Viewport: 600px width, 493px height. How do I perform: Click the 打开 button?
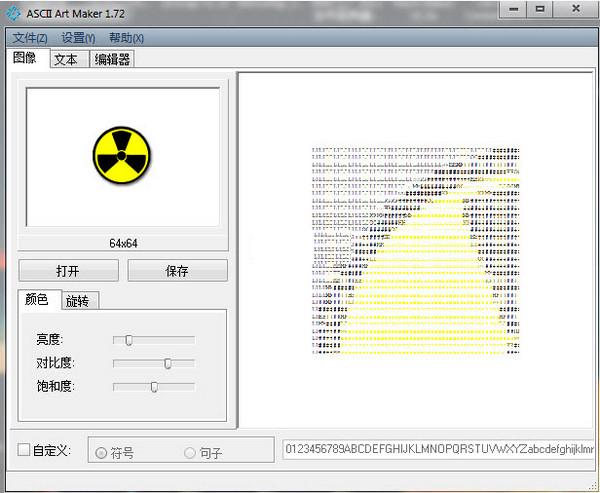[68, 271]
